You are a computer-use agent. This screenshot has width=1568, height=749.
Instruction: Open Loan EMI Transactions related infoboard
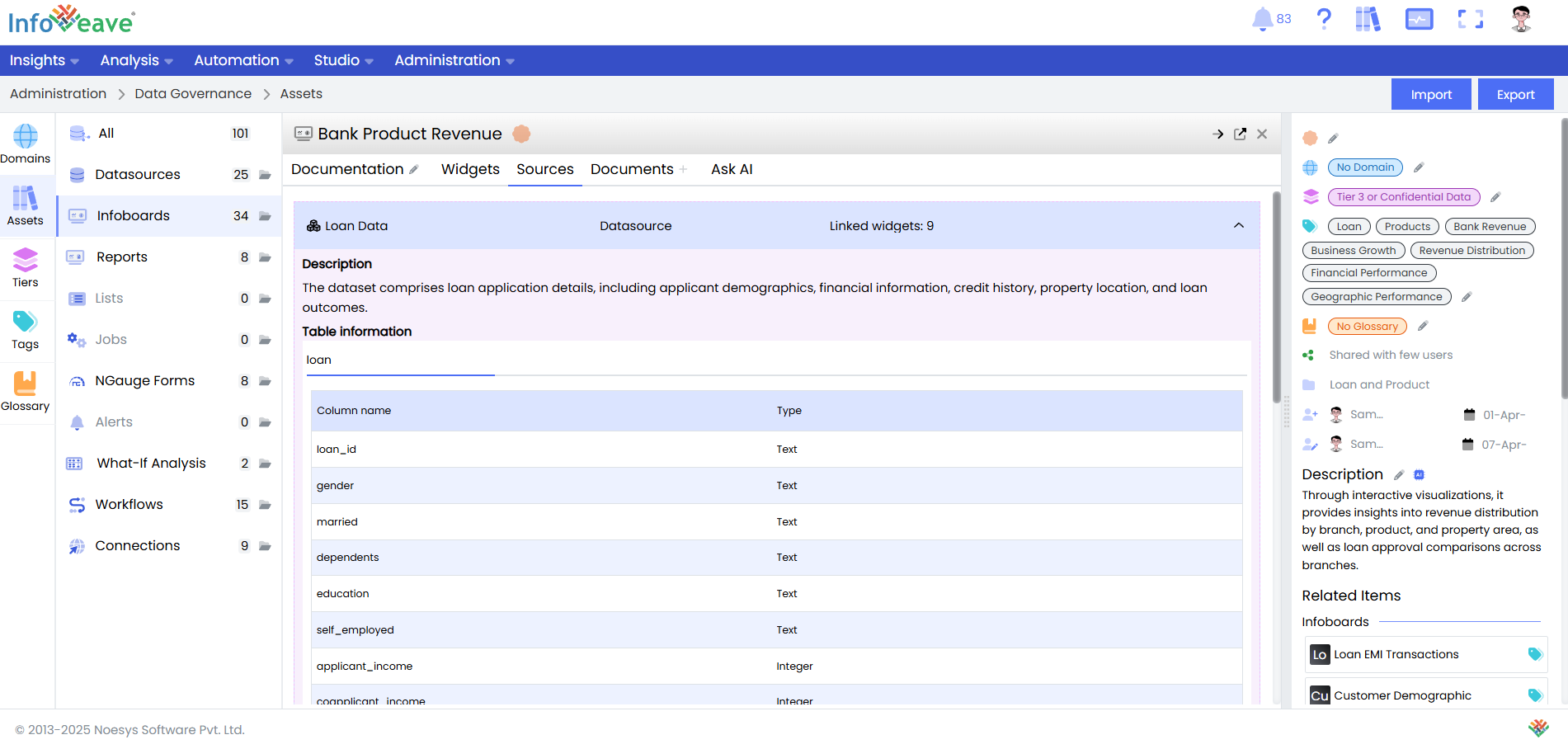click(1426, 655)
